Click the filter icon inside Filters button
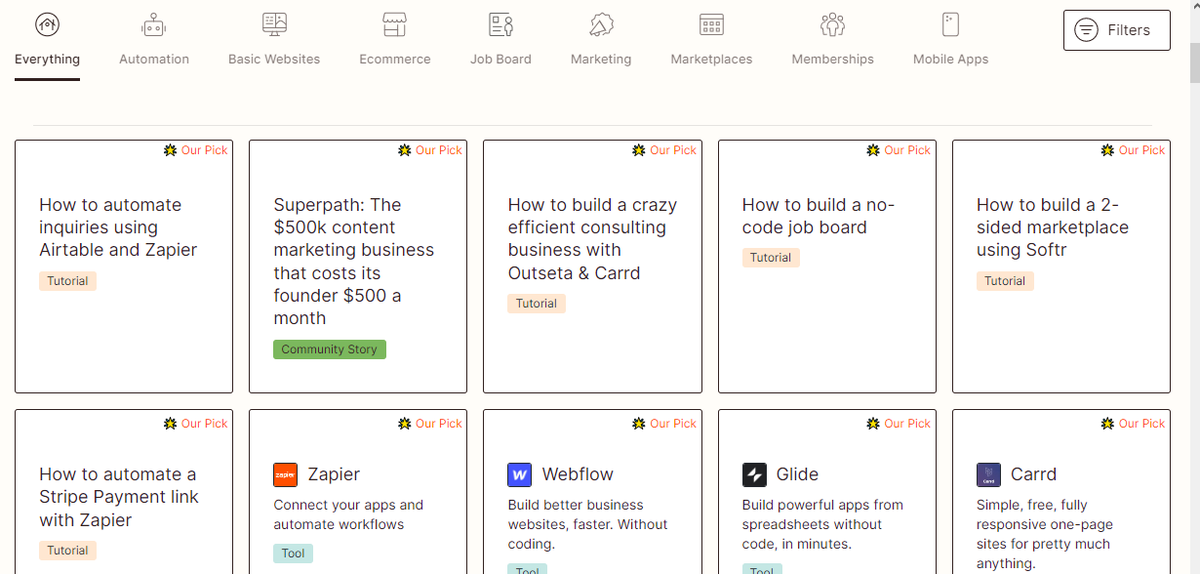 pyautogui.click(x=1086, y=30)
